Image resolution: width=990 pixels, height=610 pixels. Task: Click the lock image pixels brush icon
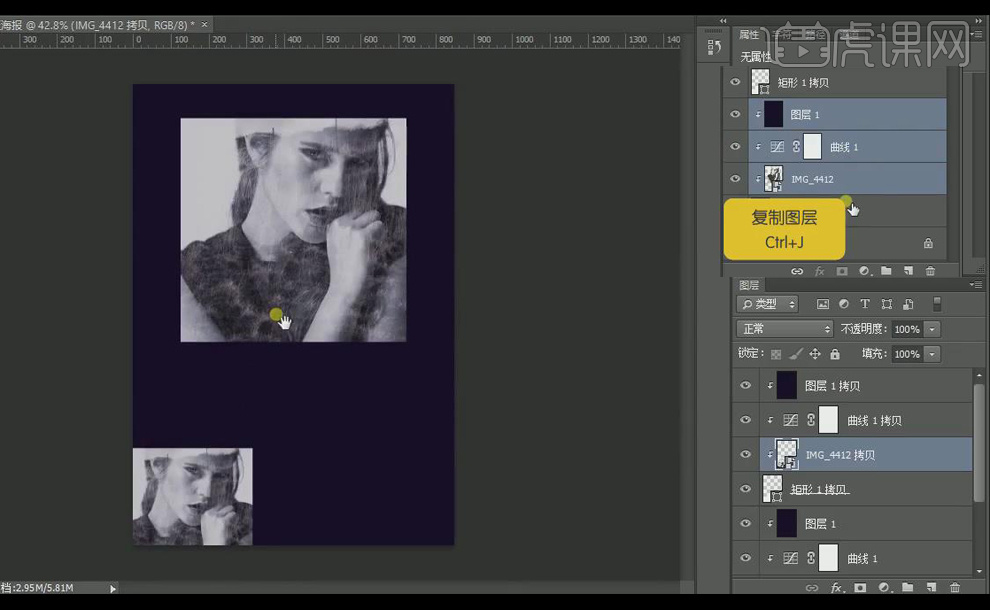pos(796,354)
